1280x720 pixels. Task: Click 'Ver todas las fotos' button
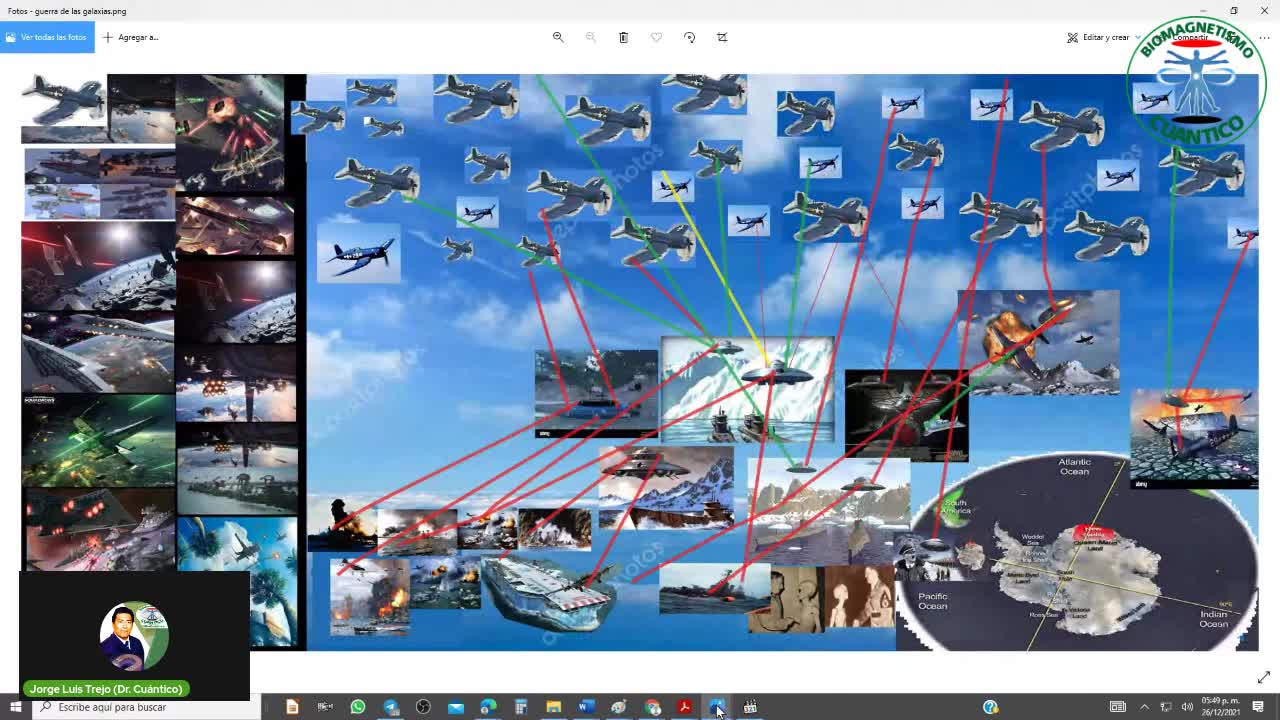point(47,37)
